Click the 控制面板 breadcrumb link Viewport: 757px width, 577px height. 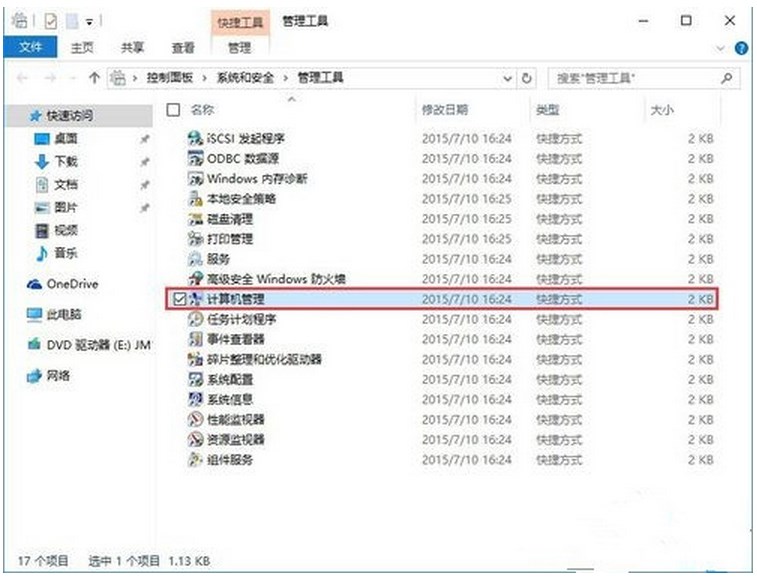[x=170, y=77]
